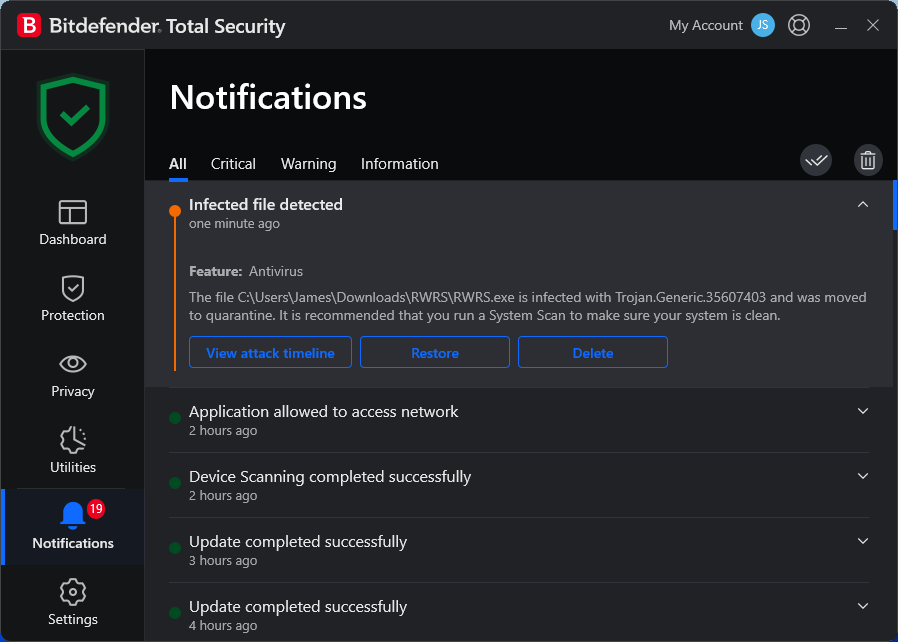This screenshot has width=898, height=642.
Task: Click 'Application allowed to access network' title
Action: 324,411
